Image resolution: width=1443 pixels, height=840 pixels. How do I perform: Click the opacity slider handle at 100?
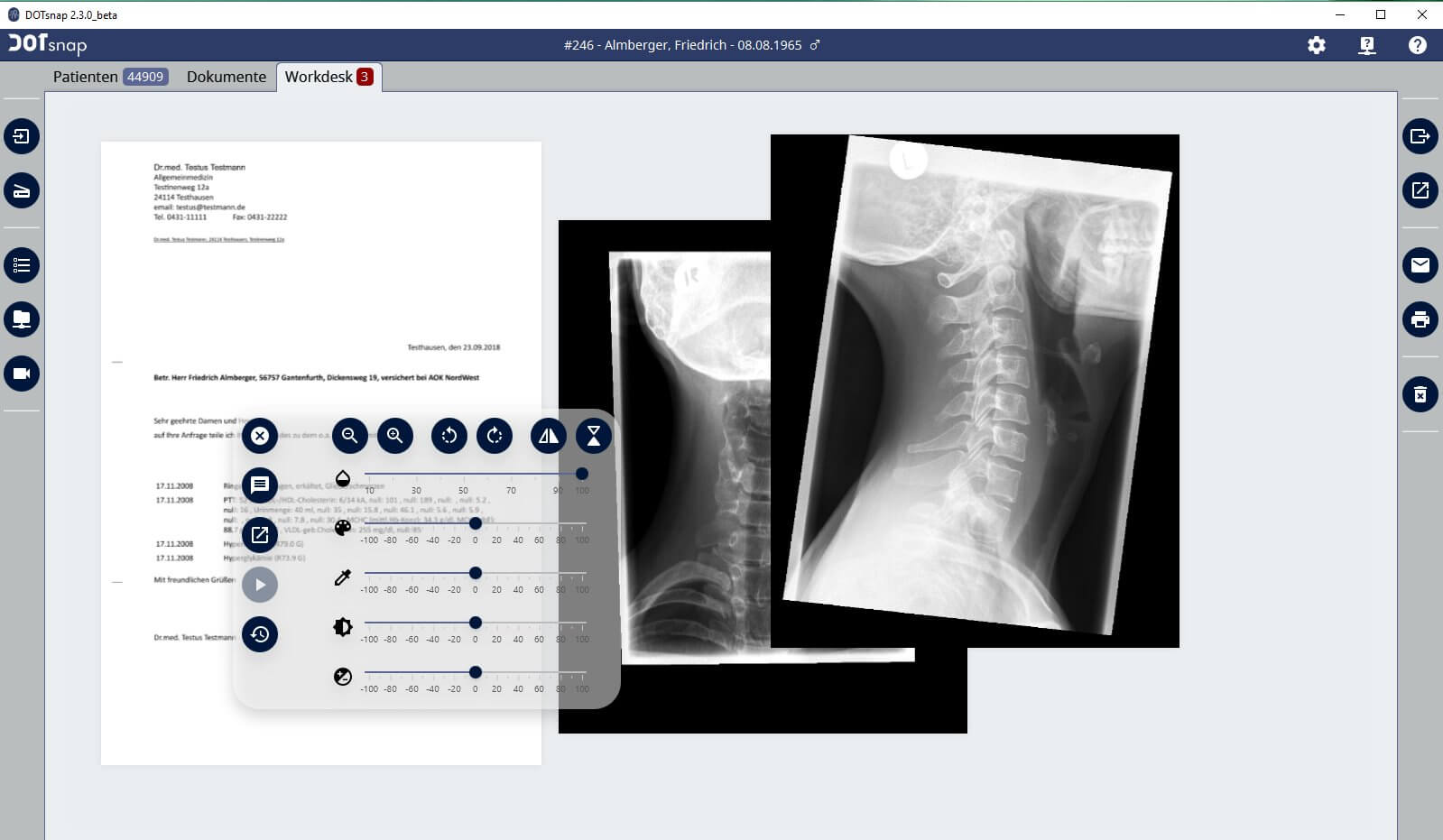582,474
